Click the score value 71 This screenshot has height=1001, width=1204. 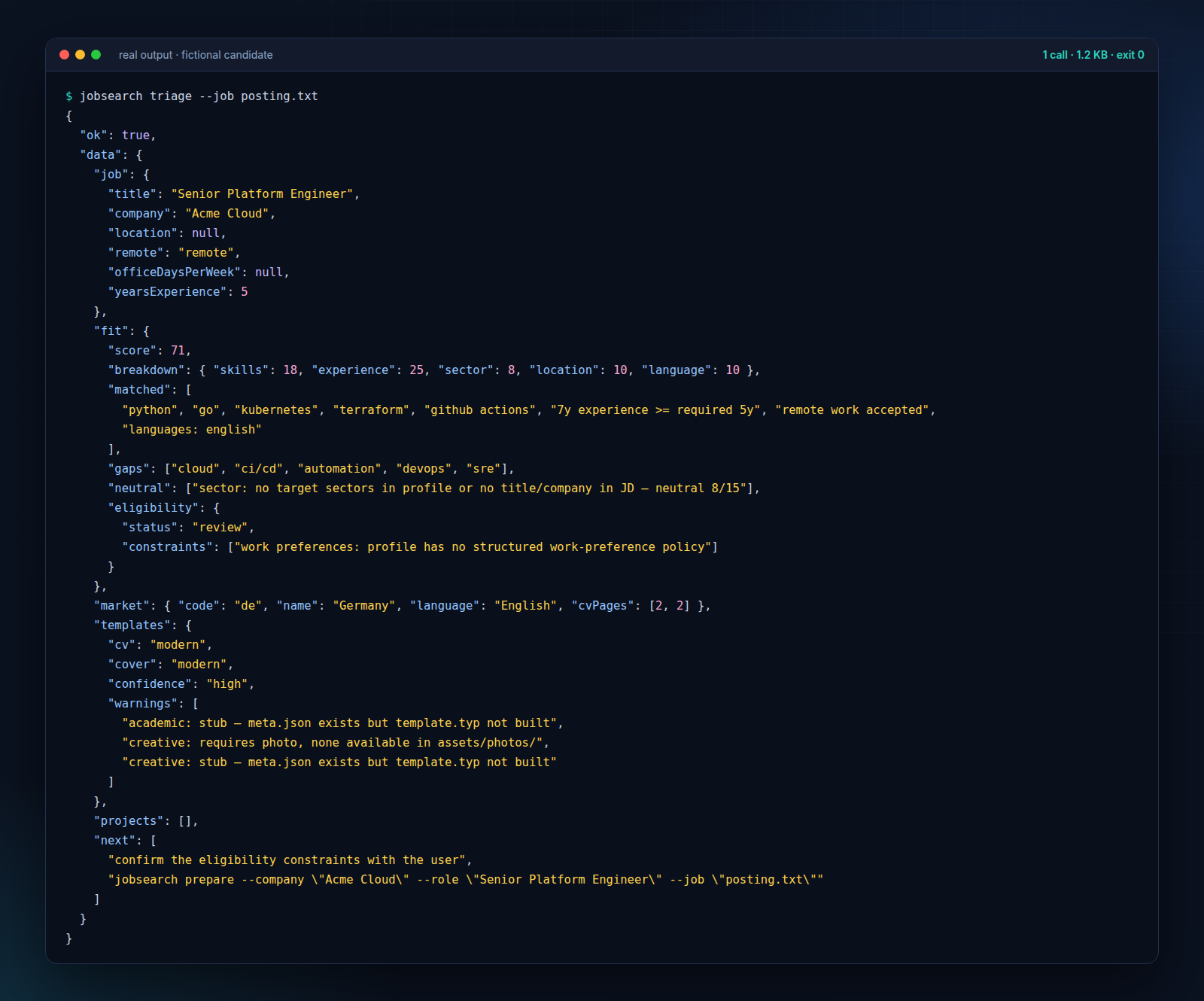tap(178, 351)
